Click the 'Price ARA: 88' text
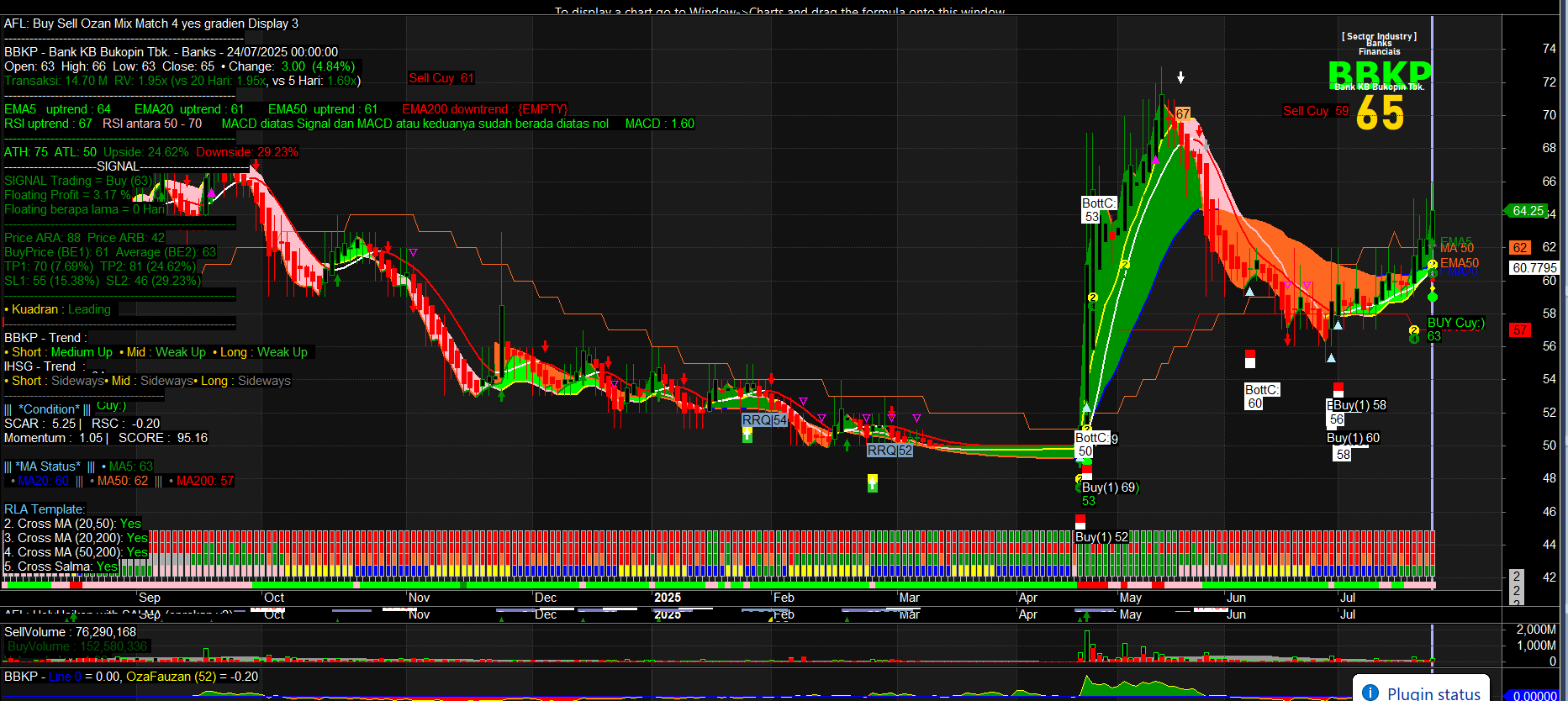This screenshot has width=1568, height=701. tap(43, 238)
